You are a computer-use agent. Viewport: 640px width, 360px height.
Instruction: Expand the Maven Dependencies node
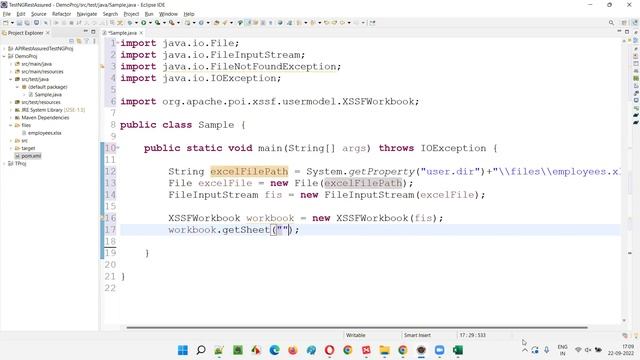(11, 118)
